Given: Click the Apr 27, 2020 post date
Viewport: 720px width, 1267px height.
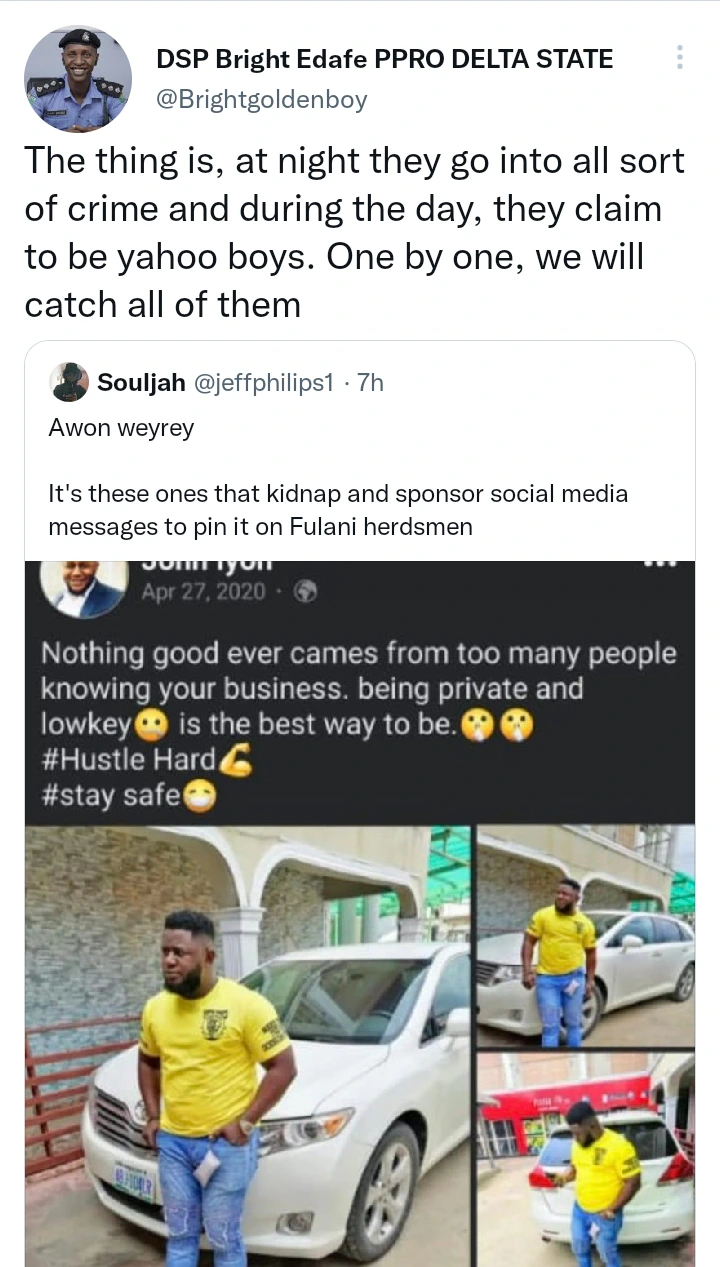Looking at the screenshot, I should (204, 591).
